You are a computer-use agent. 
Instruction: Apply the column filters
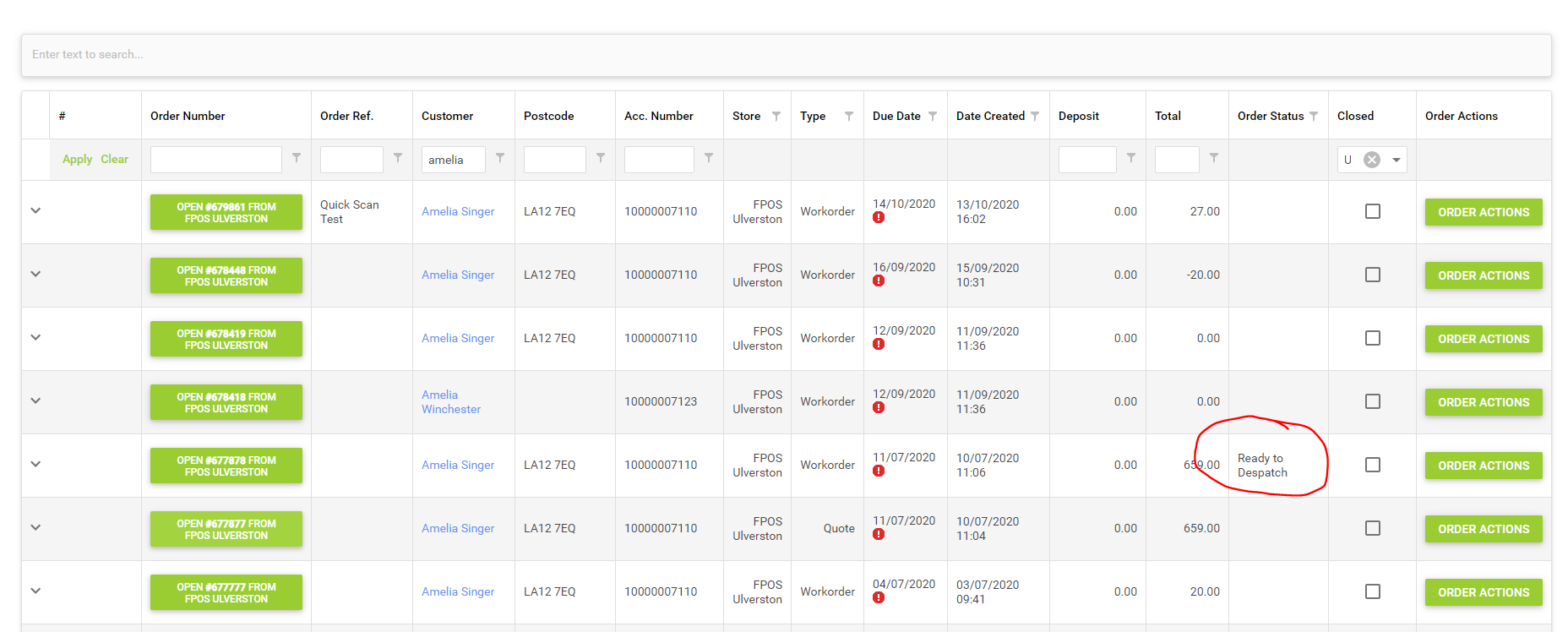[x=77, y=160]
